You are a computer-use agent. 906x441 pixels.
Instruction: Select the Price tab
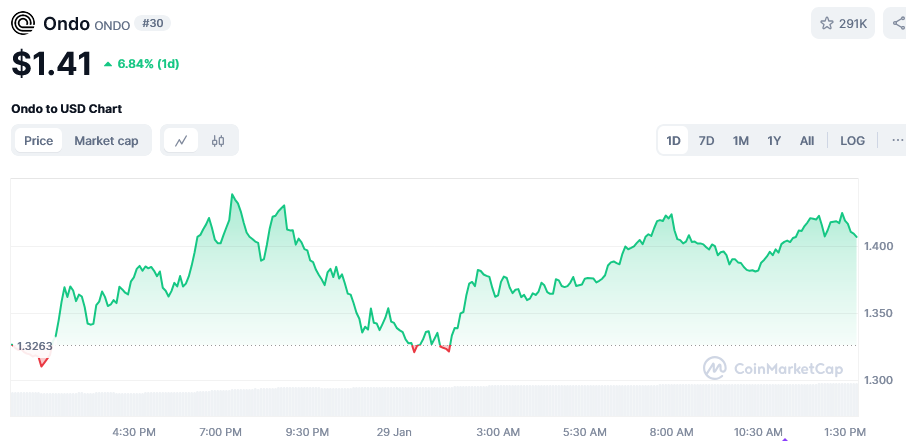click(38, 140)
